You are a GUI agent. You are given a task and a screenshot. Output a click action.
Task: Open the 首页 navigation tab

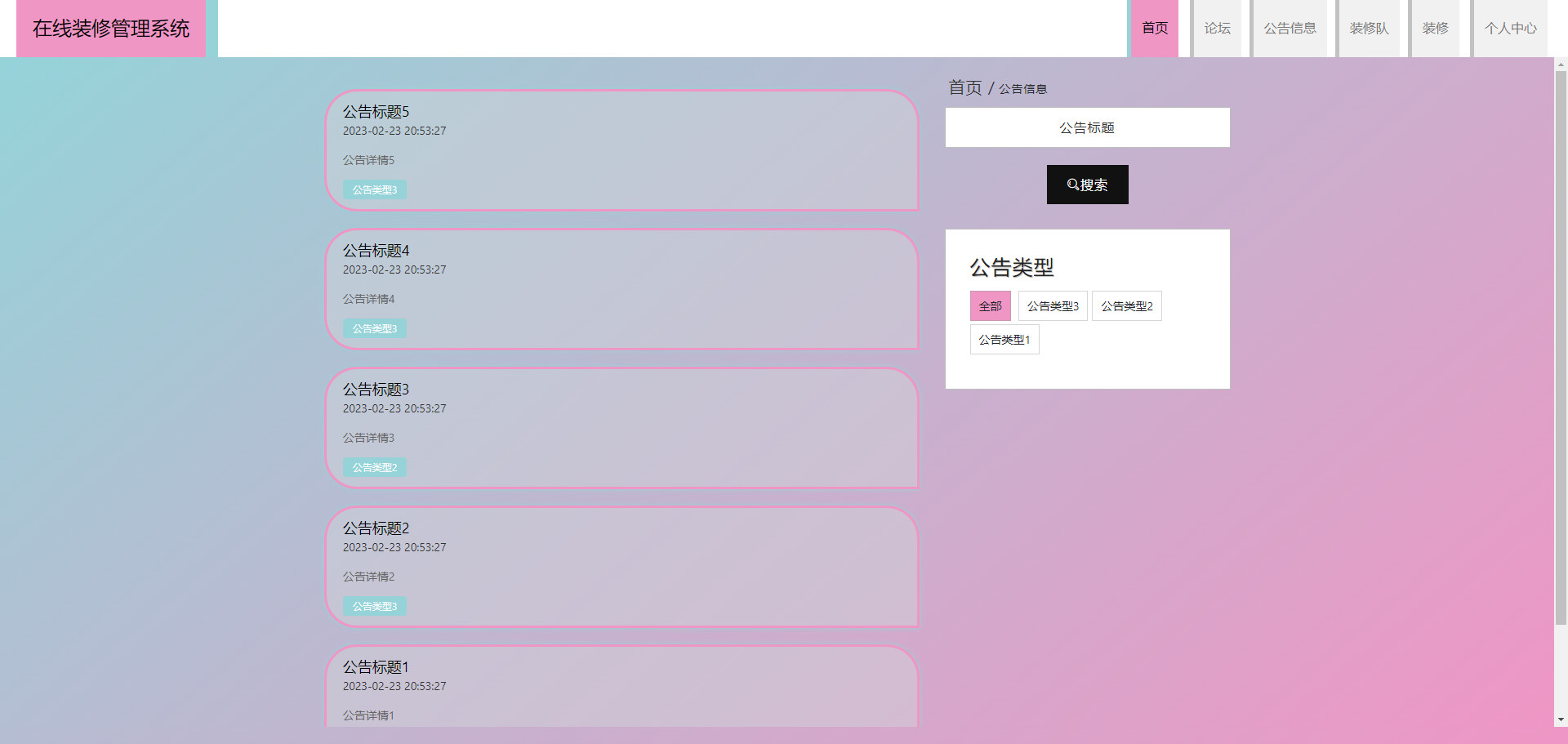tap(1155, 29)
